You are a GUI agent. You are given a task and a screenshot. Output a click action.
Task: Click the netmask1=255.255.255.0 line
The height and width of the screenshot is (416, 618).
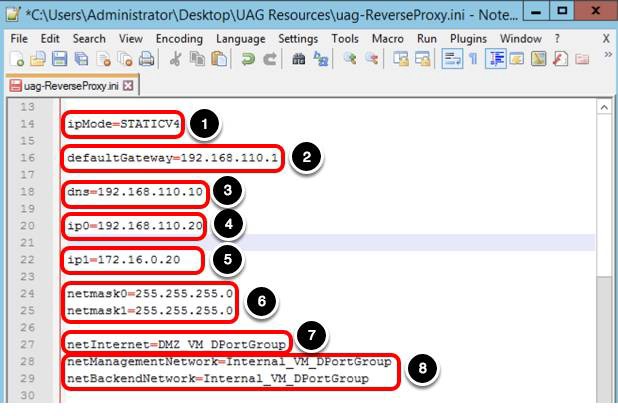click(x=150, y=311)
